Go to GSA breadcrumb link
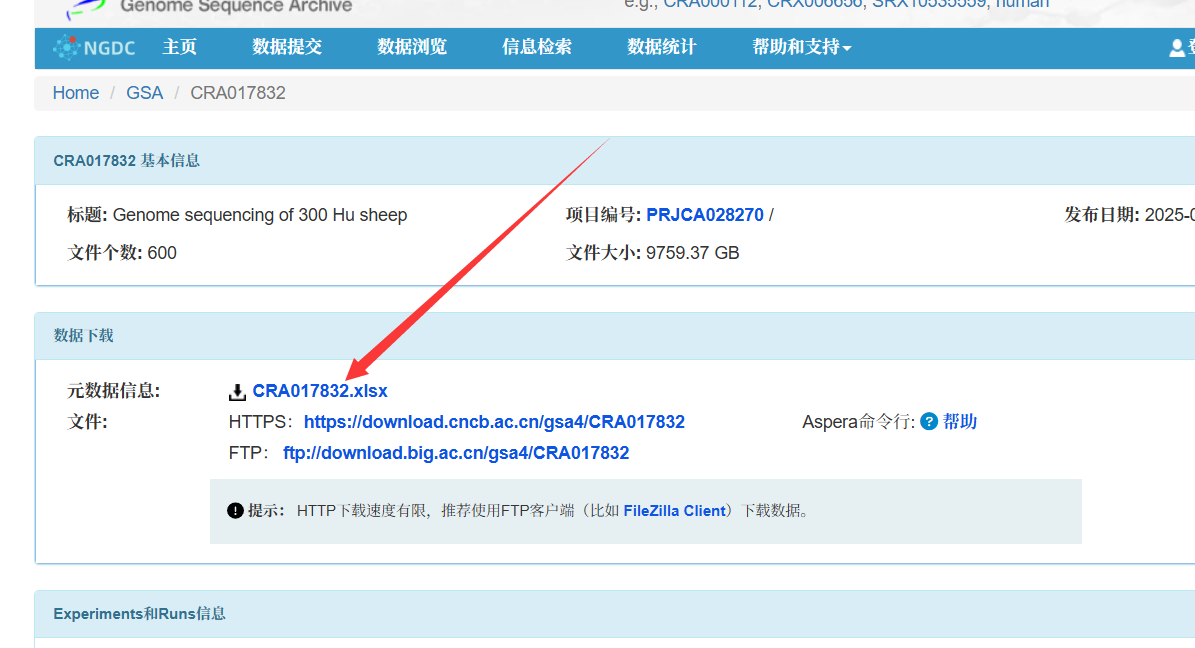 (x=145, y=93)
